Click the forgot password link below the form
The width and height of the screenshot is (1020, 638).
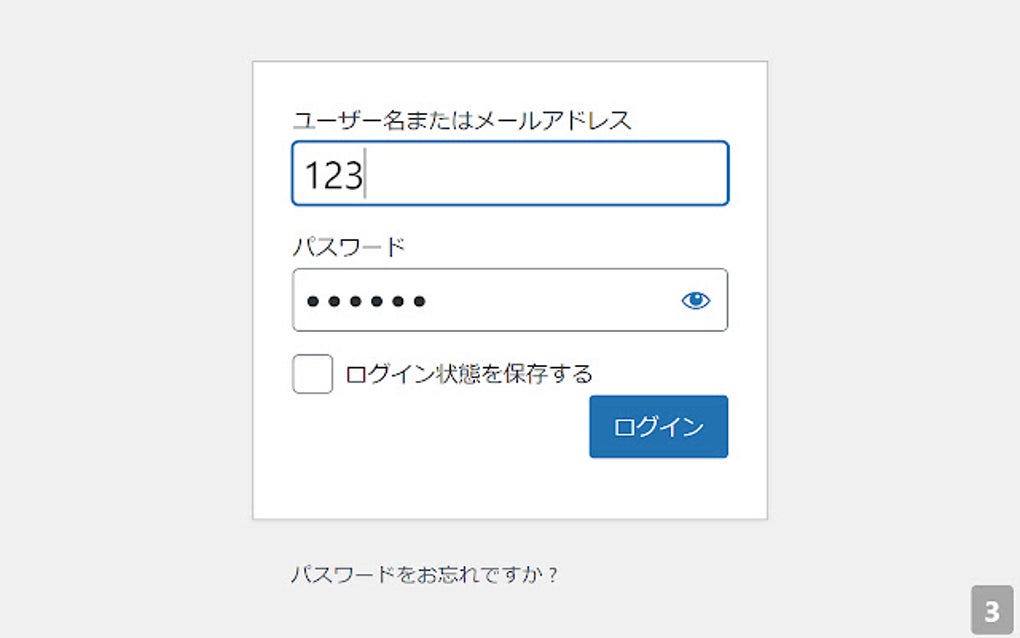click(x=424, y=573)
